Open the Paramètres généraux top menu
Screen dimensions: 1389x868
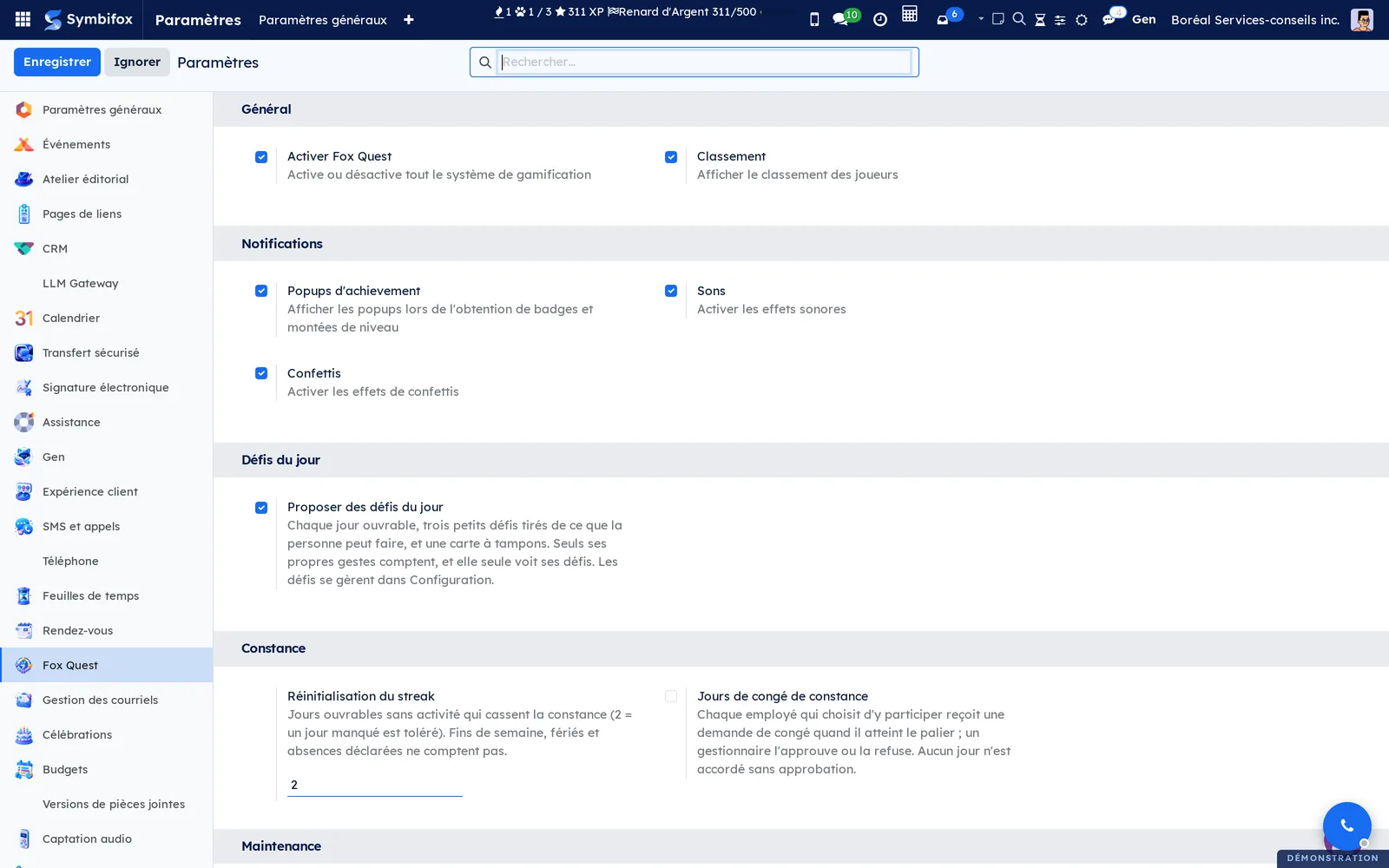tap(323, 20)
